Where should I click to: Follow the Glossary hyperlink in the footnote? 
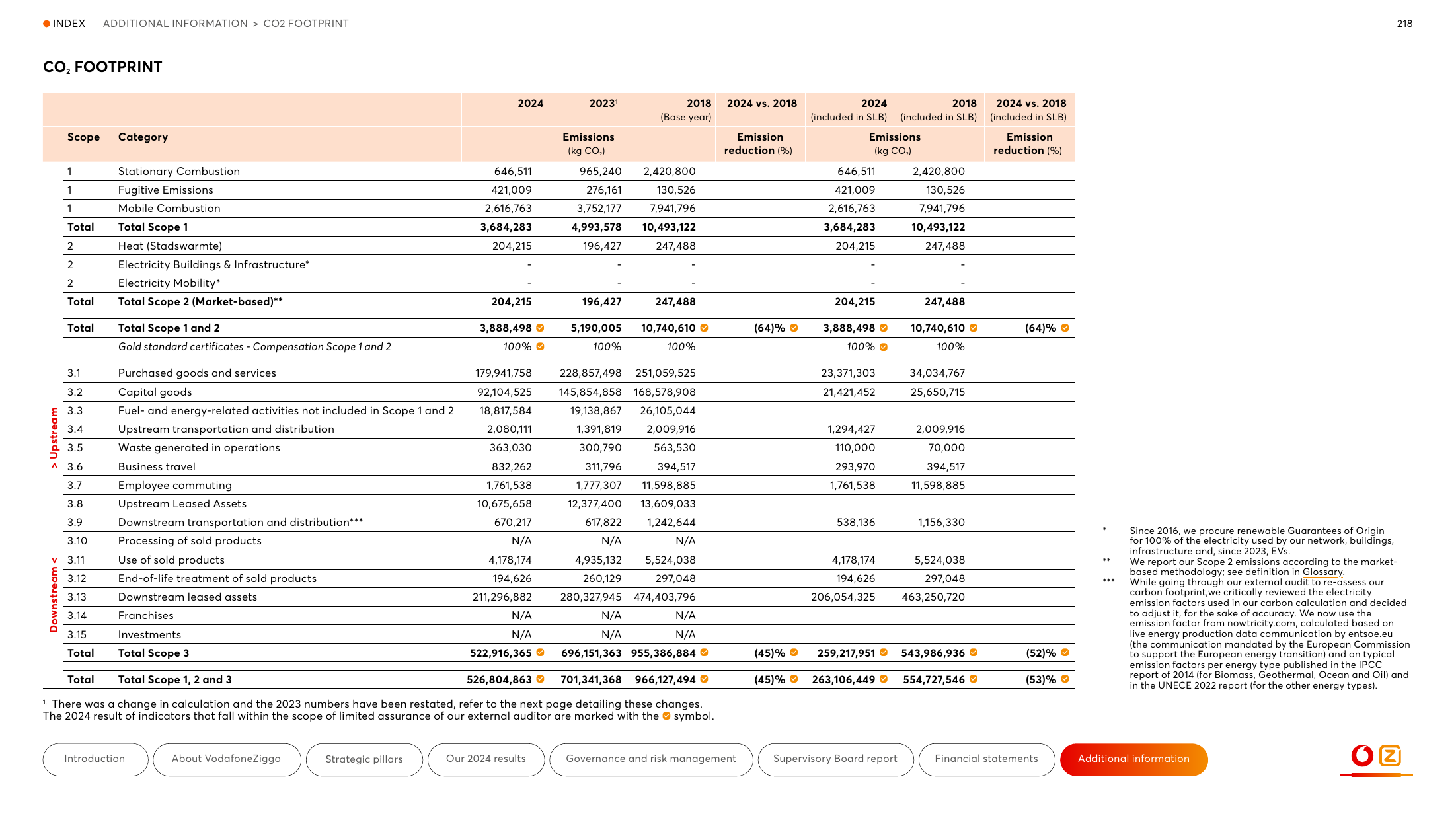tap(1322, 572)
